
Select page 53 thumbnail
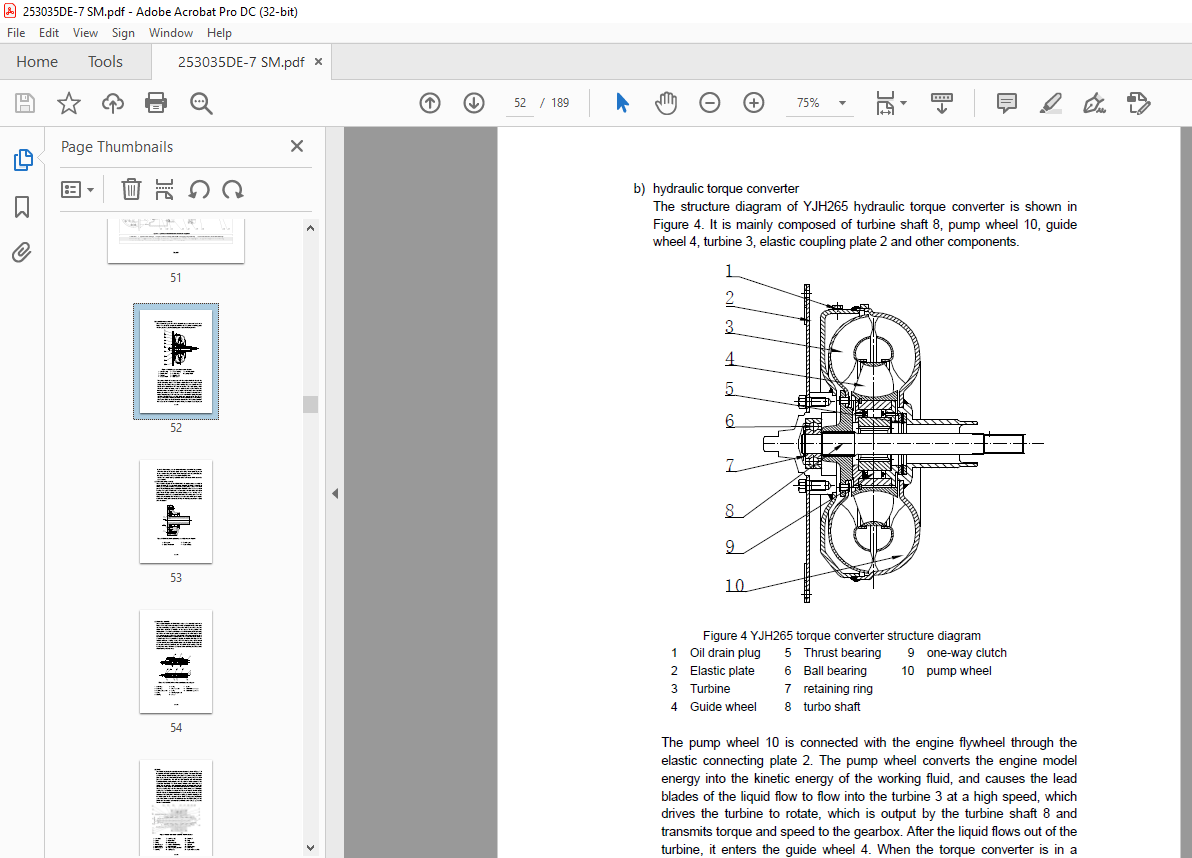click(176, 511)
